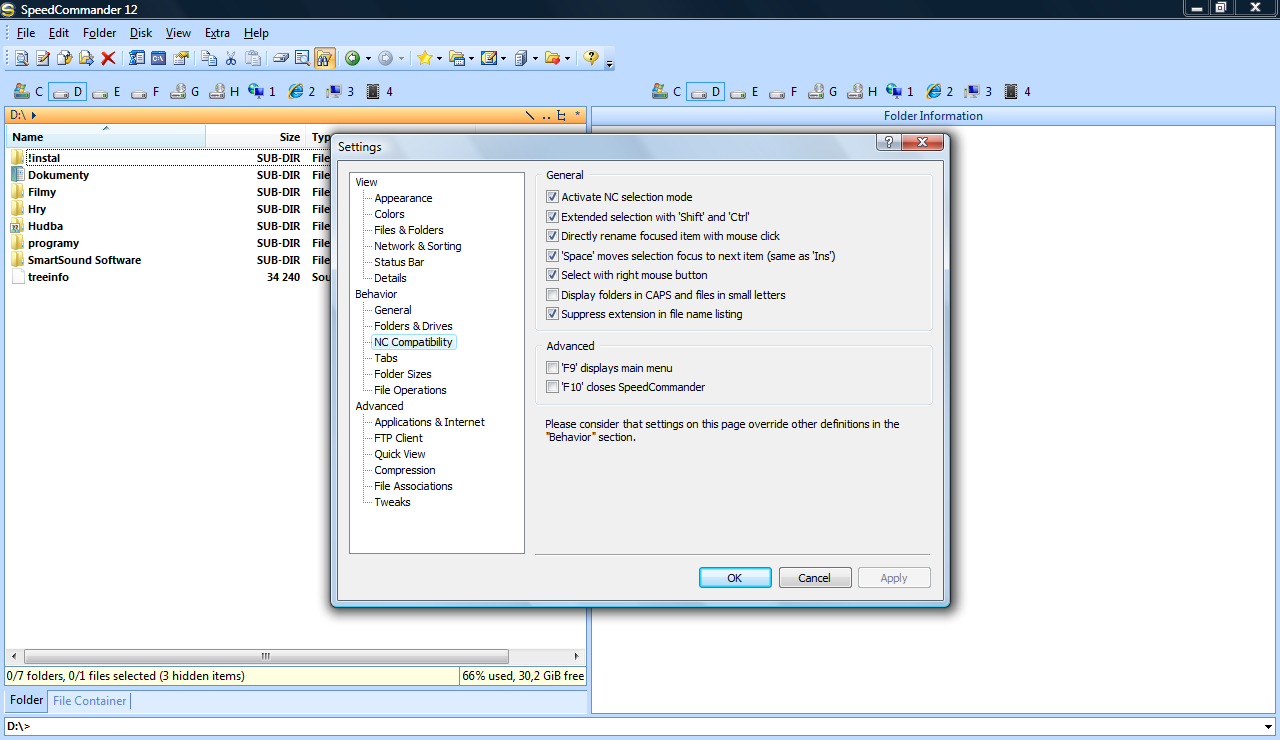
Task: Click the green Back navigation arrow
Action: [x=352, y=59]
